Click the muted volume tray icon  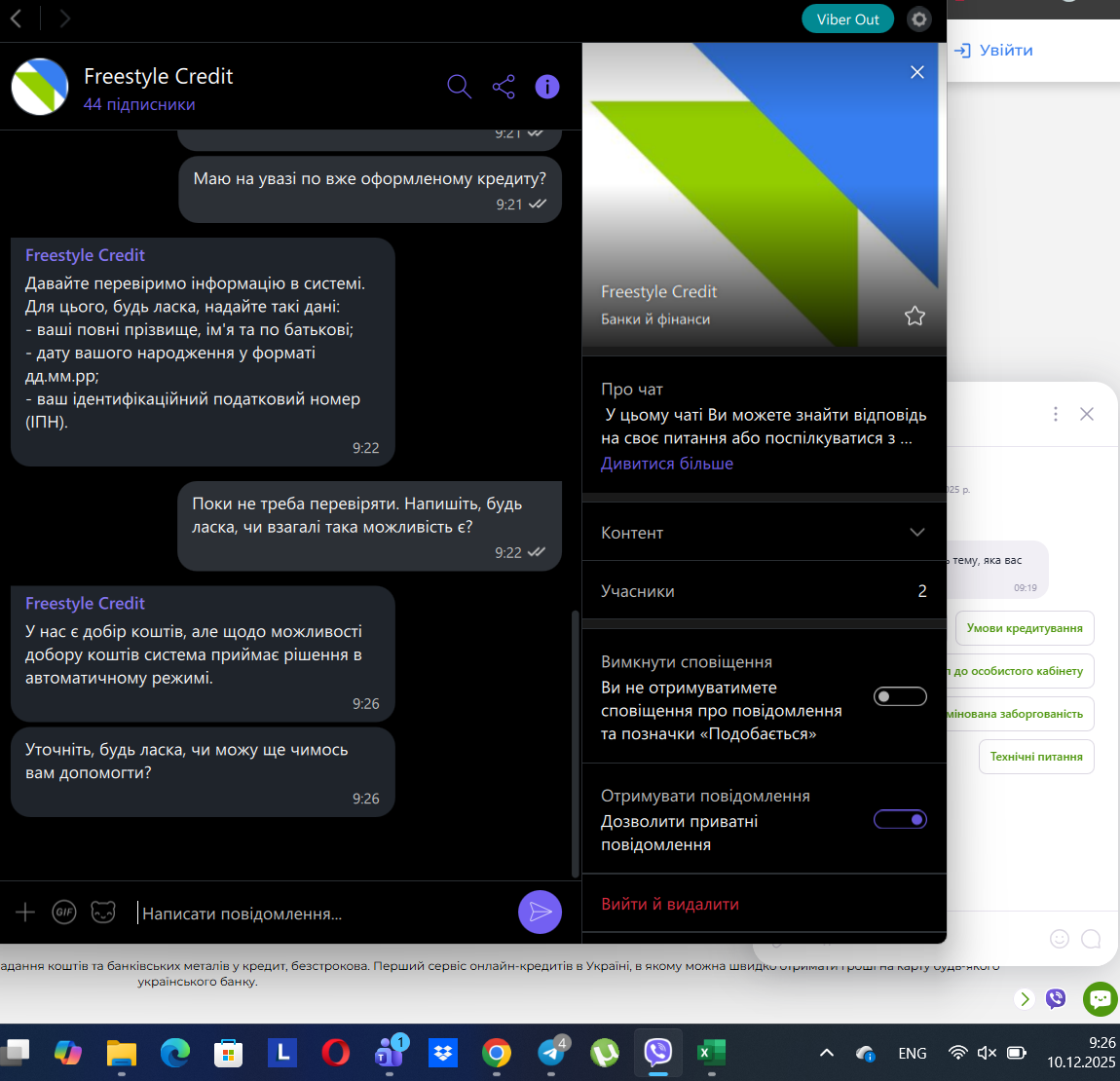[988, 1053]
